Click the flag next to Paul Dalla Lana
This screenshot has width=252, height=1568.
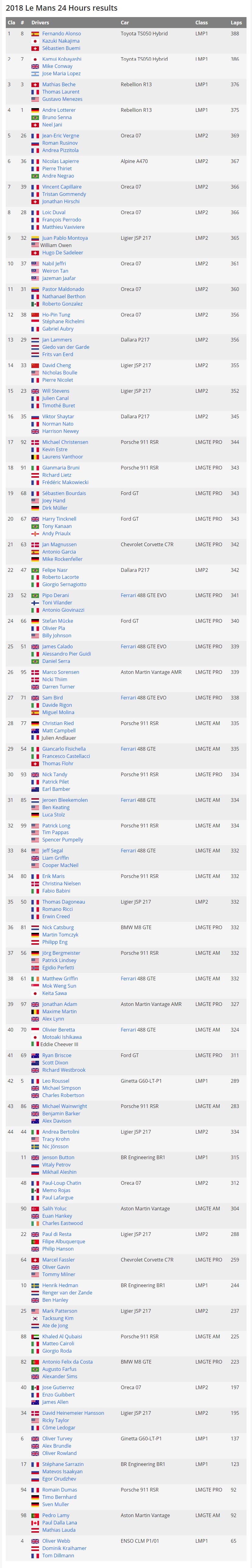(x=35, y=1522)
